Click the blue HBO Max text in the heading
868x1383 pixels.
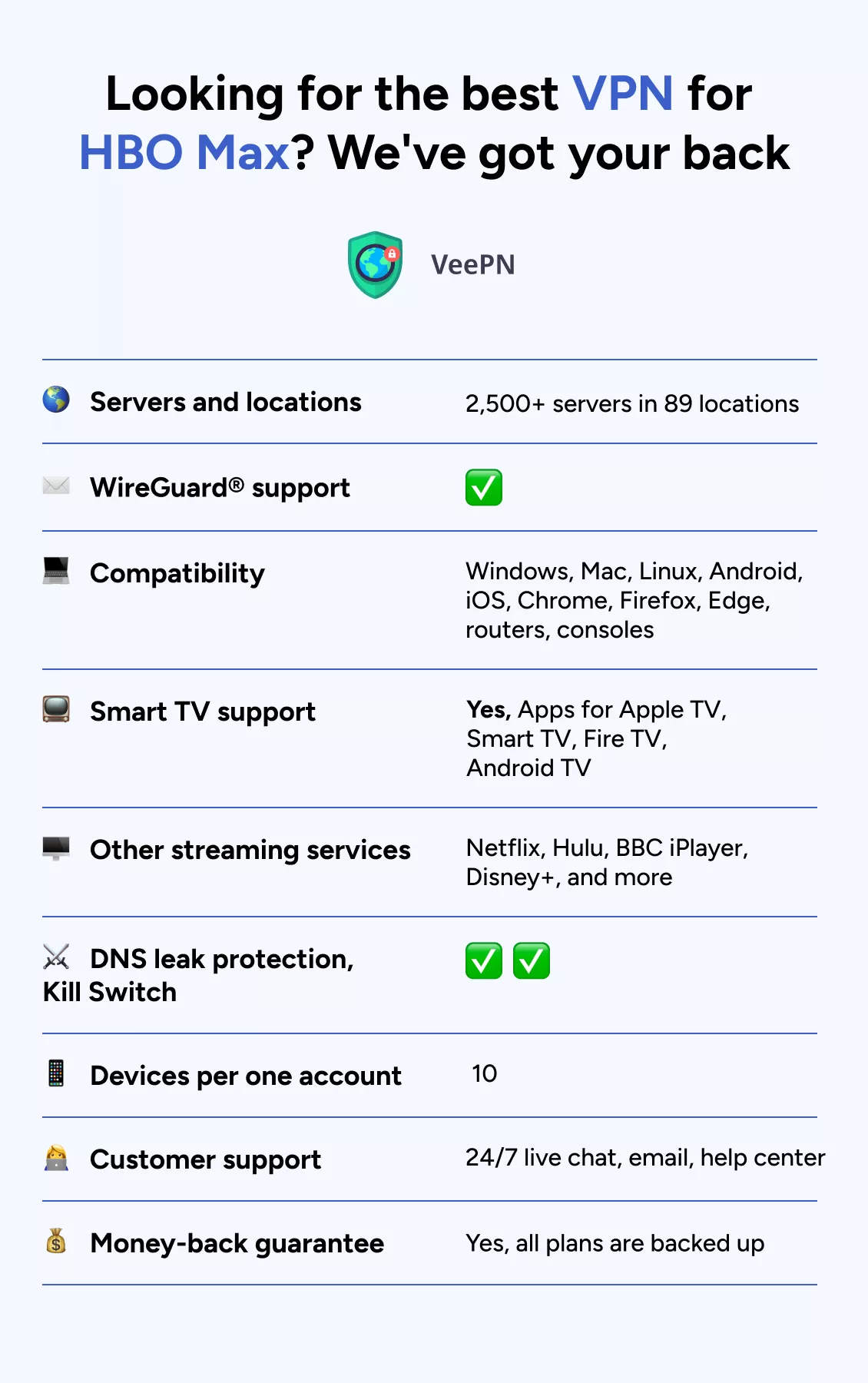click(184, 152)
